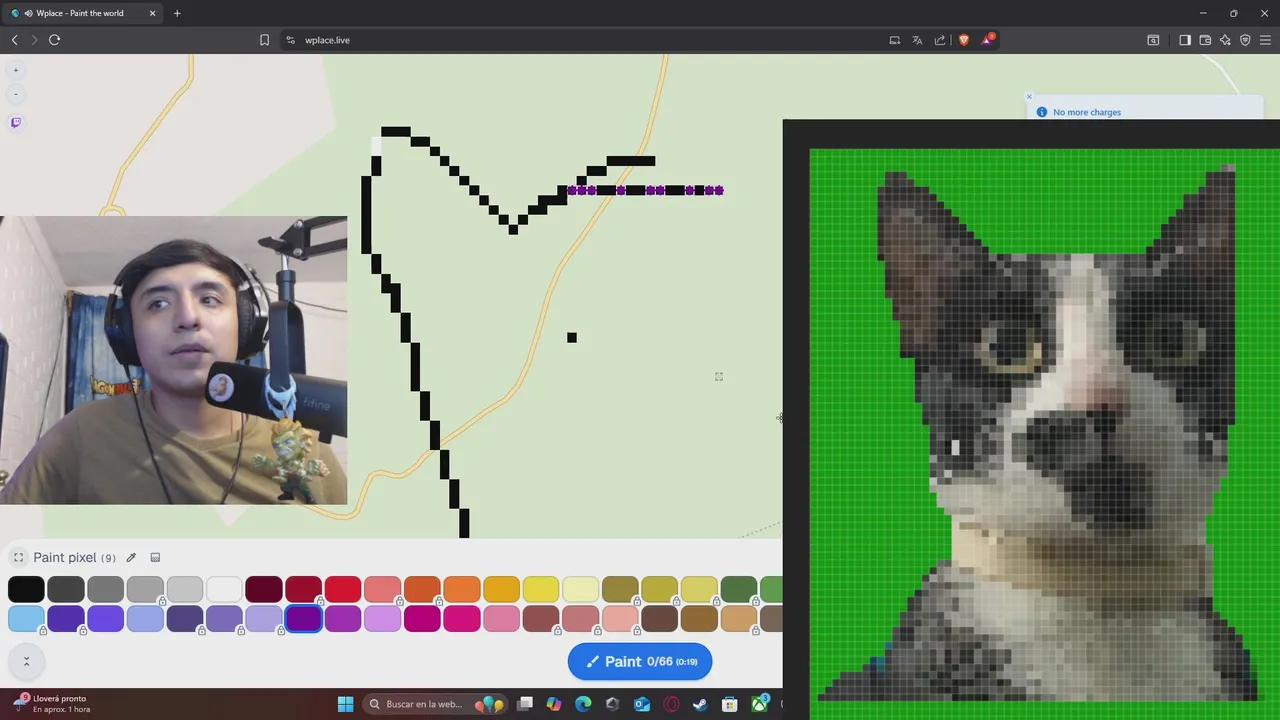Click the No more charges message
Screen dimensions: 1280x720
(x=1087, y=112)
